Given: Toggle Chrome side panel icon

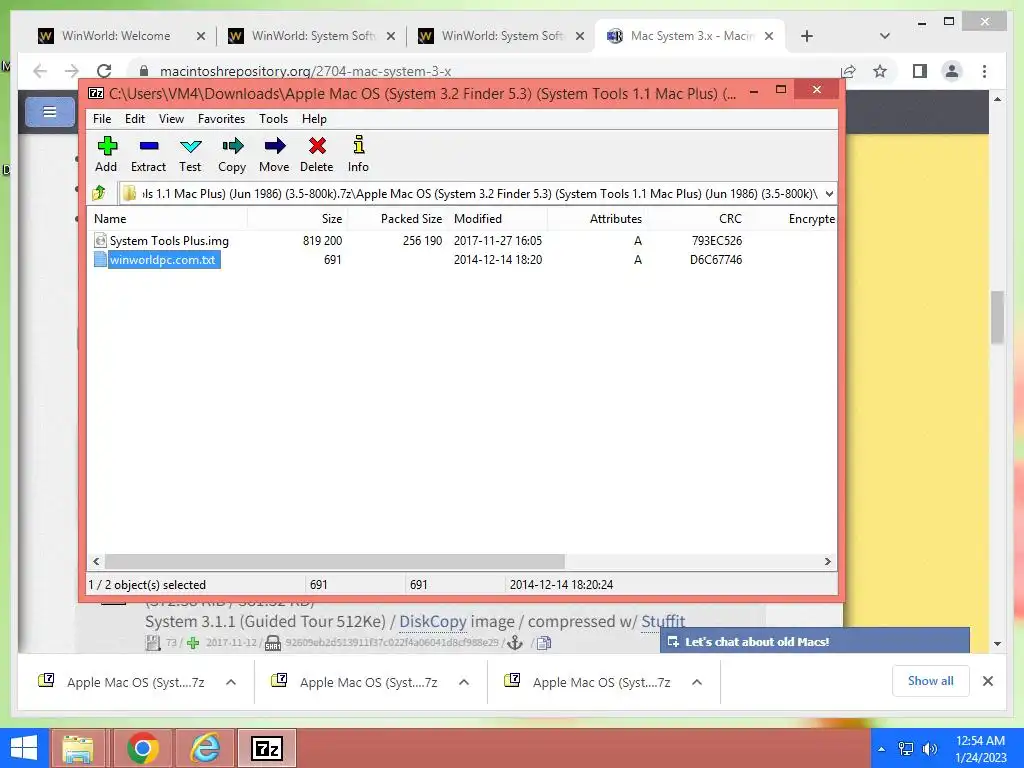Looking at the screenshot, I should click(x=920, y=71).
